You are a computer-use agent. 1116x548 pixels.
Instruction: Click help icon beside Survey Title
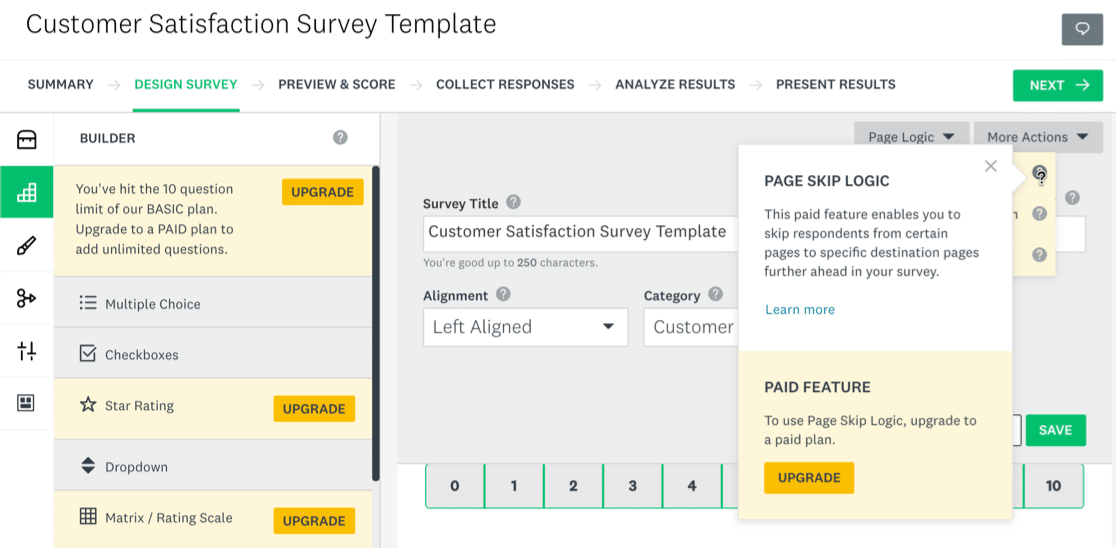(x=513, y=202)
